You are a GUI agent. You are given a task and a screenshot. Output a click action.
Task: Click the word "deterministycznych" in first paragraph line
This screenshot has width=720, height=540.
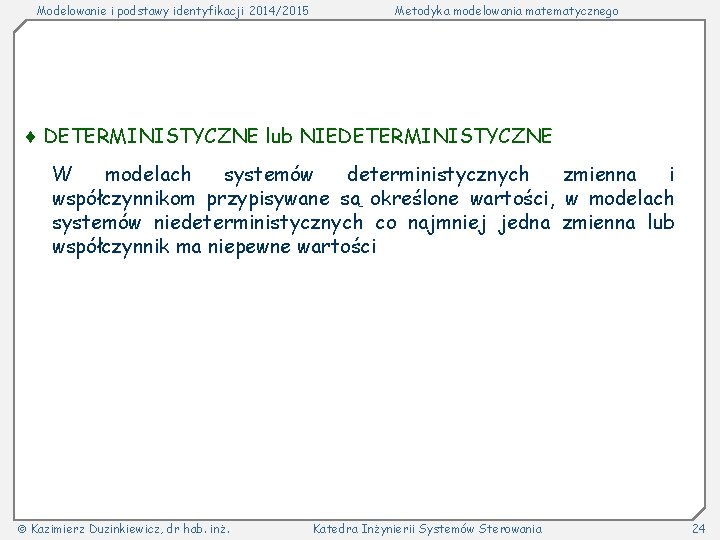click(438, 175)
